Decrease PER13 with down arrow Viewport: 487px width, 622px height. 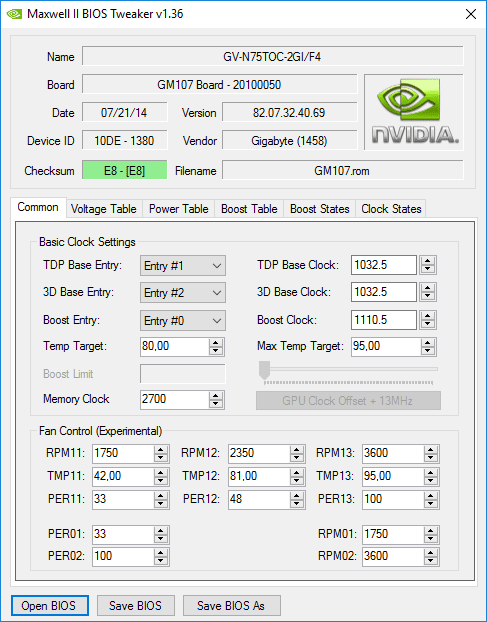pyautogui.click(x=430, y=503)
